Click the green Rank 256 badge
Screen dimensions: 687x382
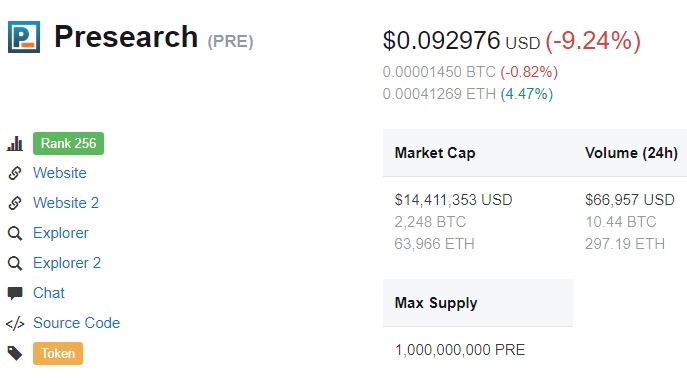(68, 143)
